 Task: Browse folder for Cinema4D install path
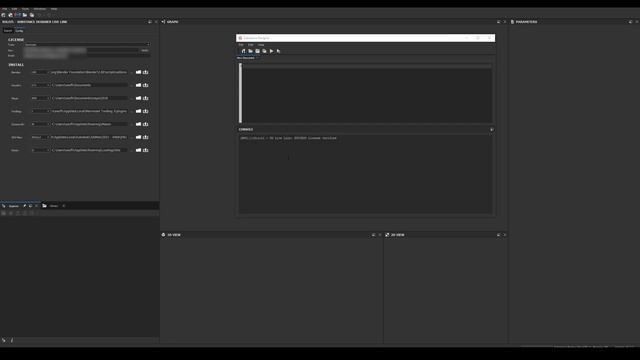[x=138, y=124]
